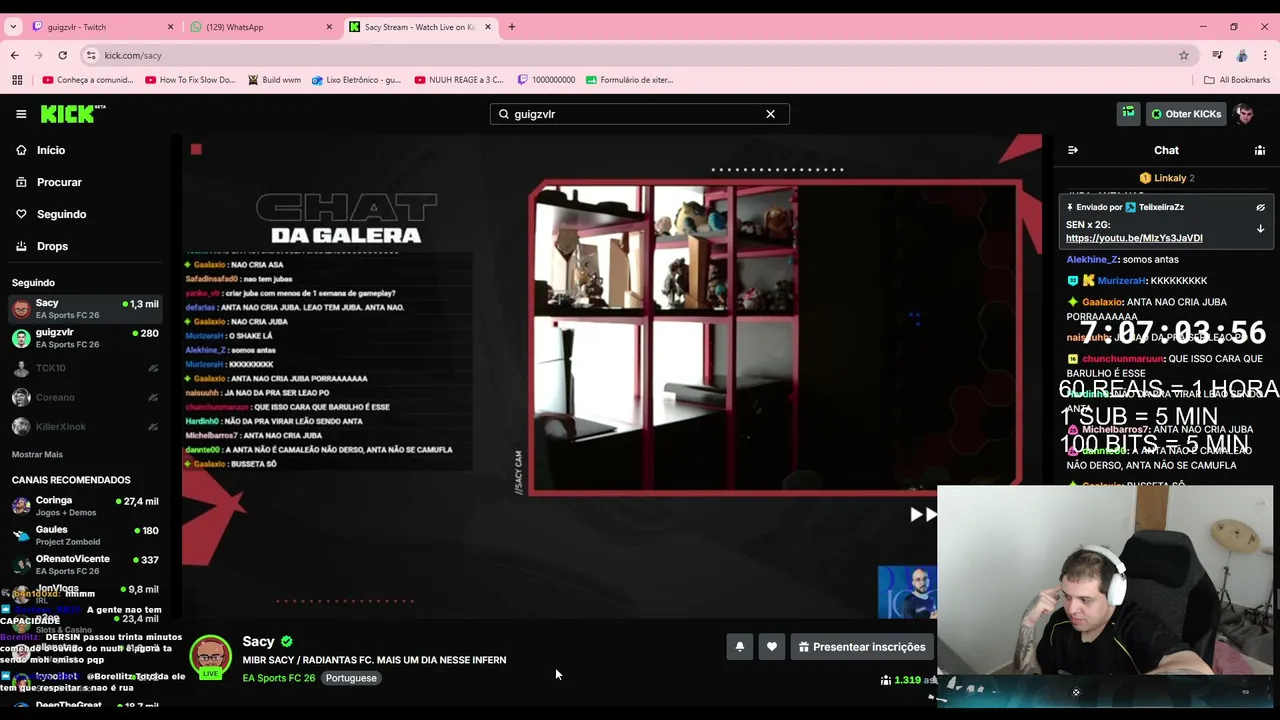Open How To Fix Slow Do... bookmark
Viewport: 1280px width, 720px height.
coord(190,80)
